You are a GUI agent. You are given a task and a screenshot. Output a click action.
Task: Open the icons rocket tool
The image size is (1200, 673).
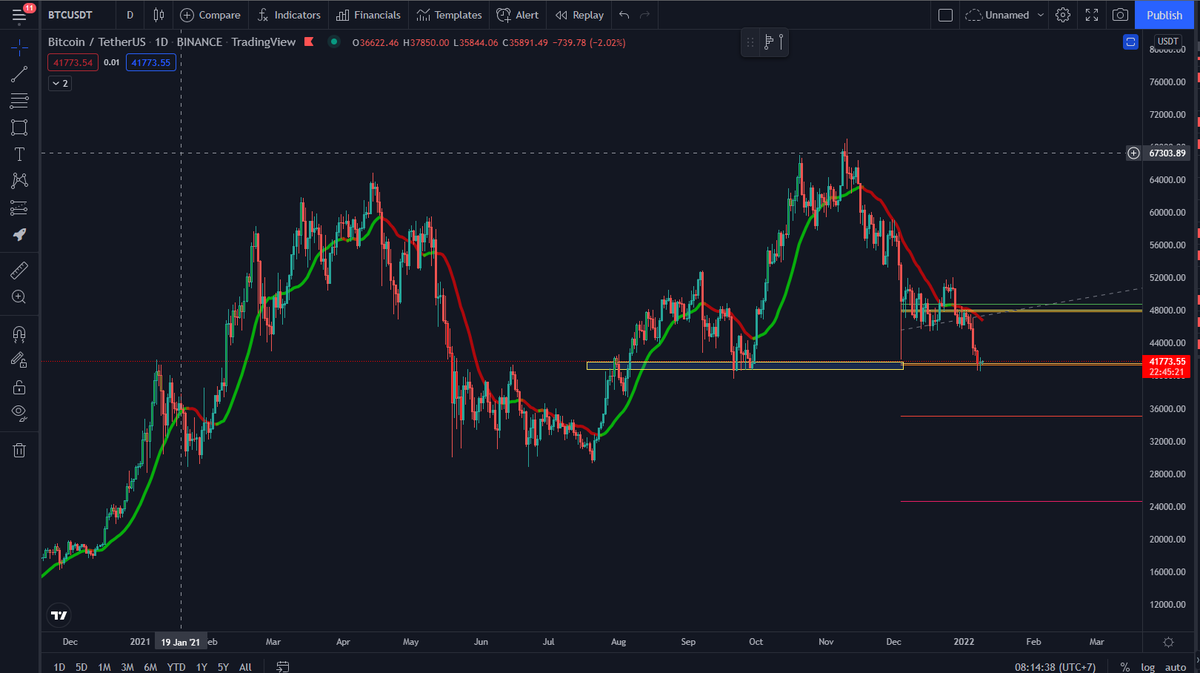[19, 234]
